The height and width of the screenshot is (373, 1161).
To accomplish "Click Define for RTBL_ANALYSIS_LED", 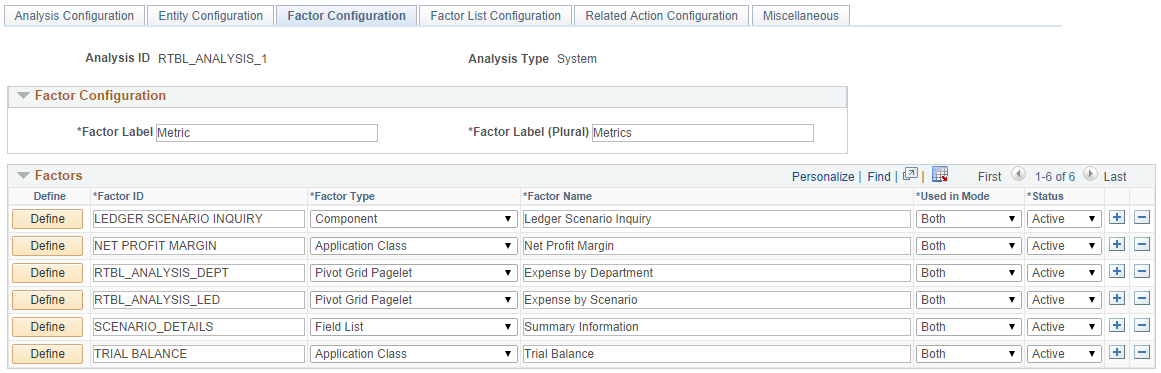I will (47, 300).
